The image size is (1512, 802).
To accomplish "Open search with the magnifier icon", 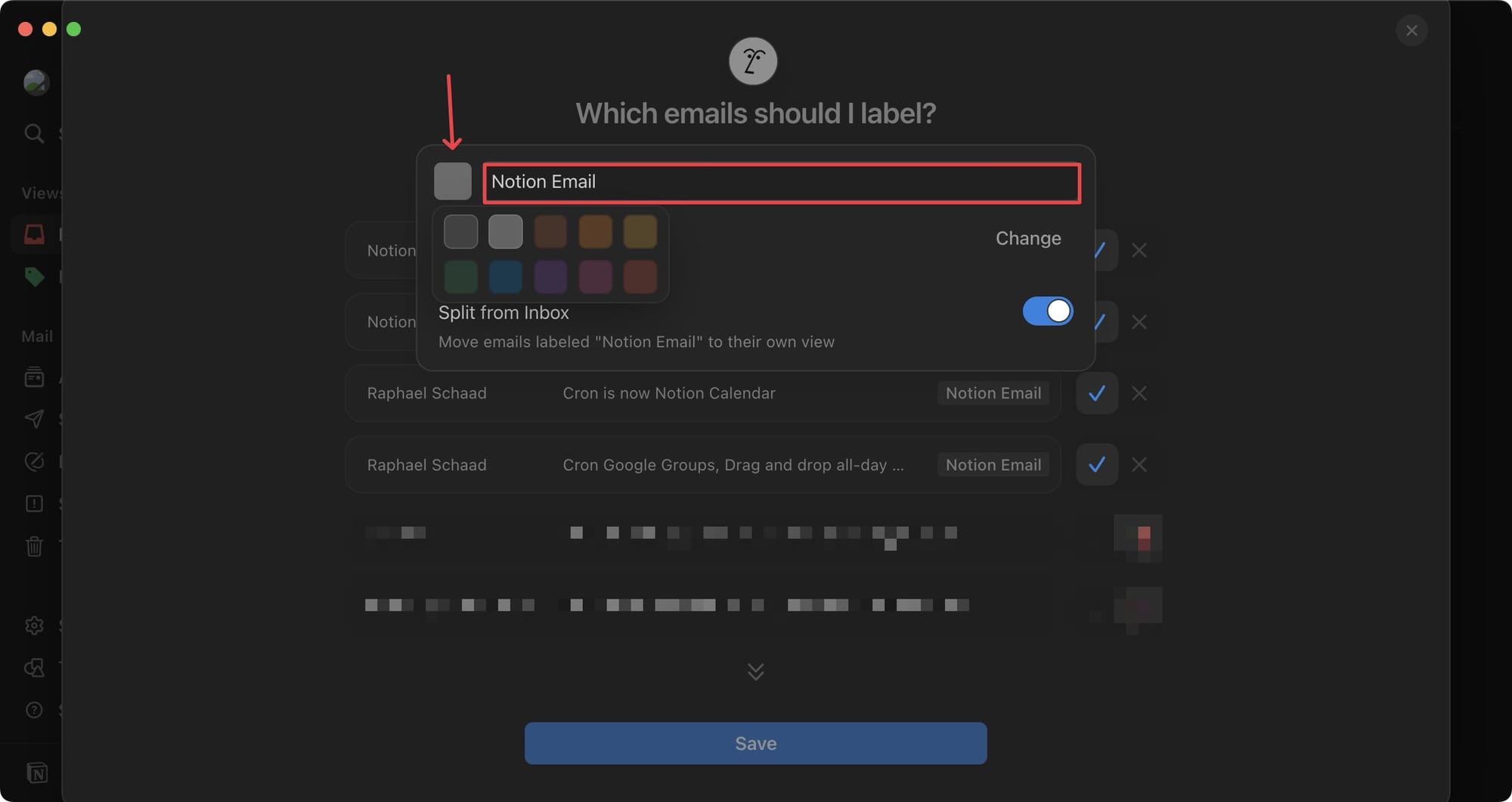I will click(x=34, y=134).
